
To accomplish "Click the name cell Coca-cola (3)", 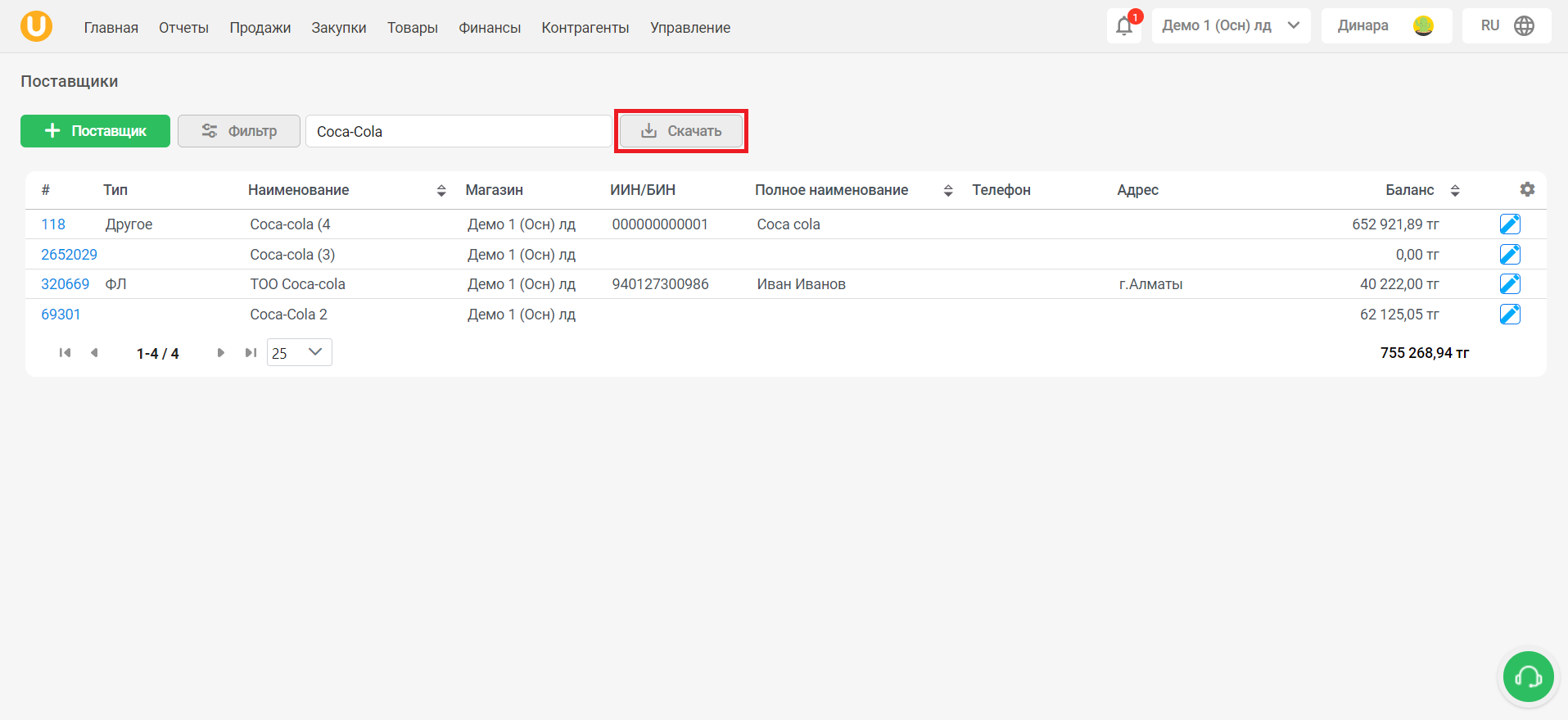I will click(x=293, y=255).
